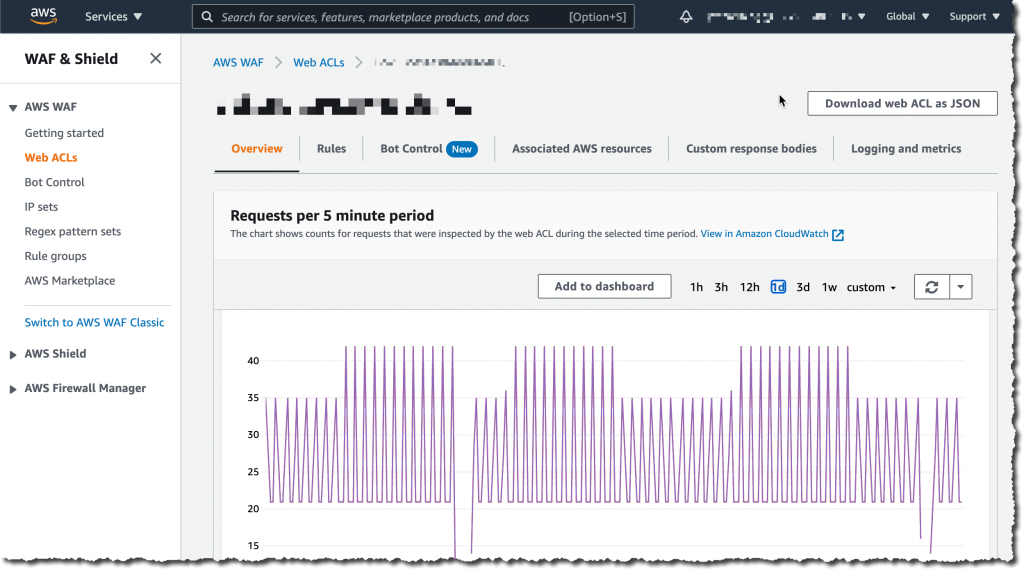The height and width of the screenshot is (570, 1024).
Task: Click the refresh chart icon
Action: pyautogui.click(x=931, y=287)
